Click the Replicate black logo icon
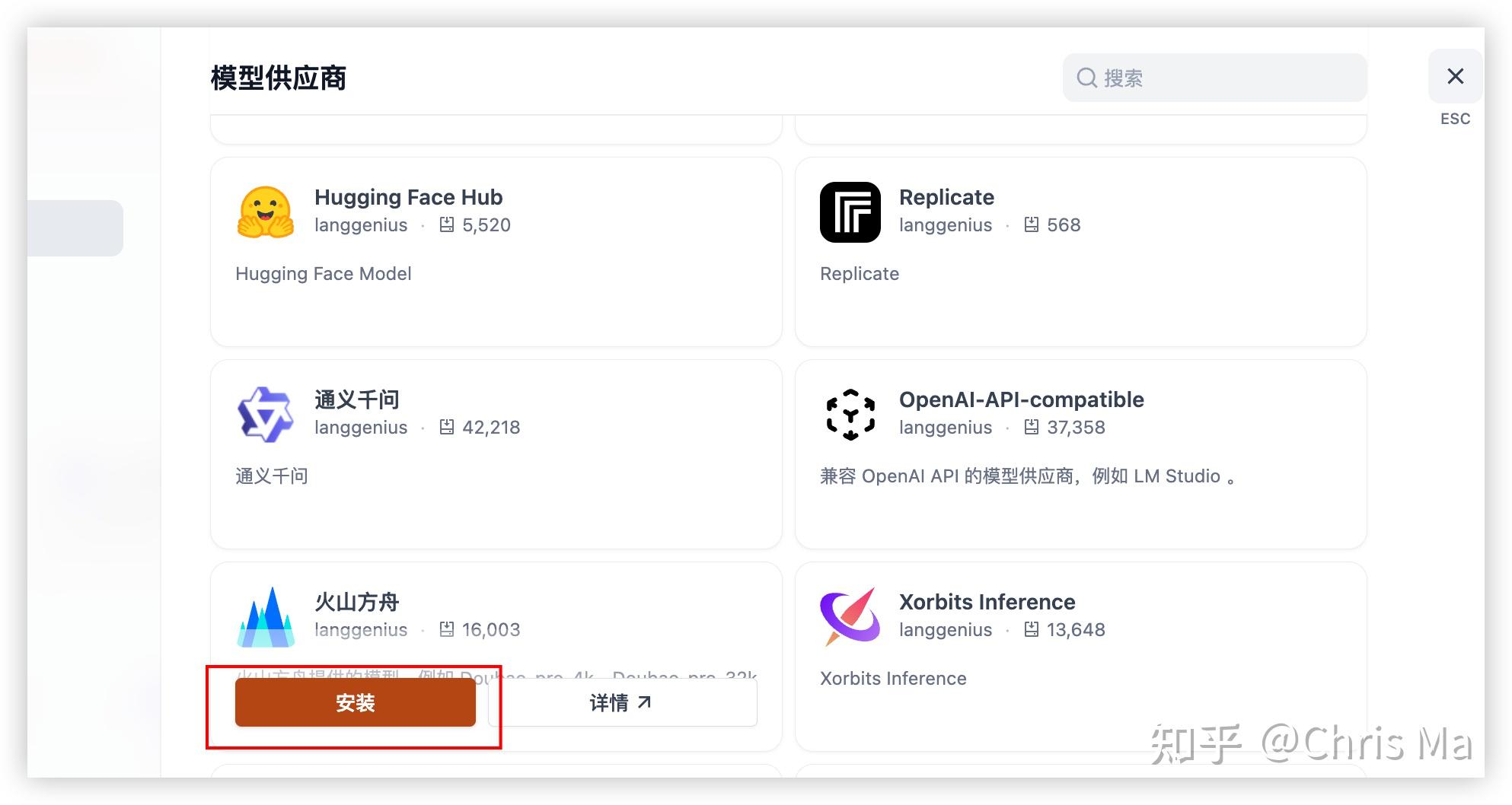 pos(850,212)
